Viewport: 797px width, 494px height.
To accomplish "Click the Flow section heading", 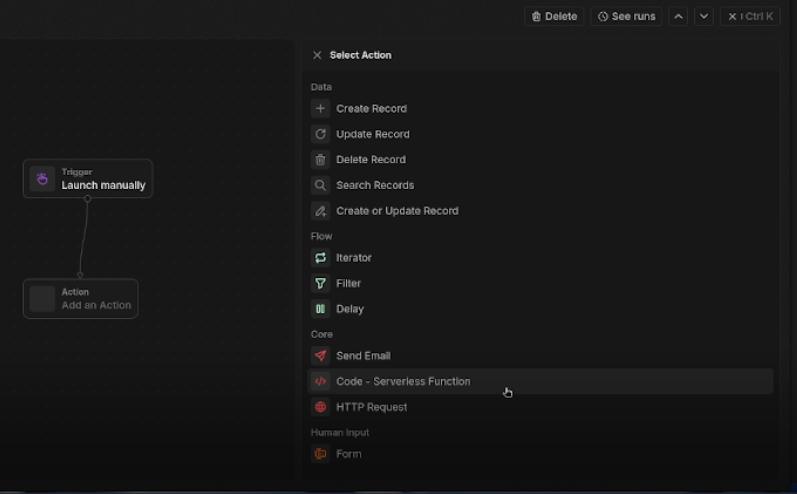I will [321, 236].
